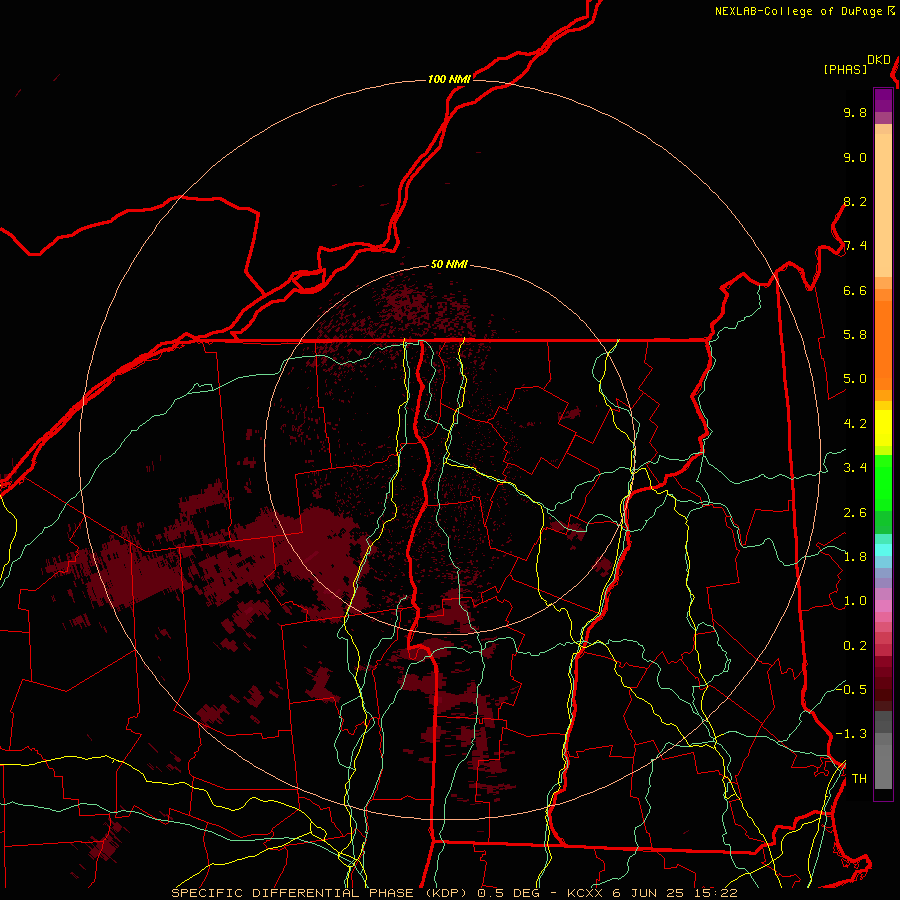Image resolution: width=900 pixels, height=900 pixels.
Task: Click the 9.8 value on color scale
Action: tap(855, 113)
